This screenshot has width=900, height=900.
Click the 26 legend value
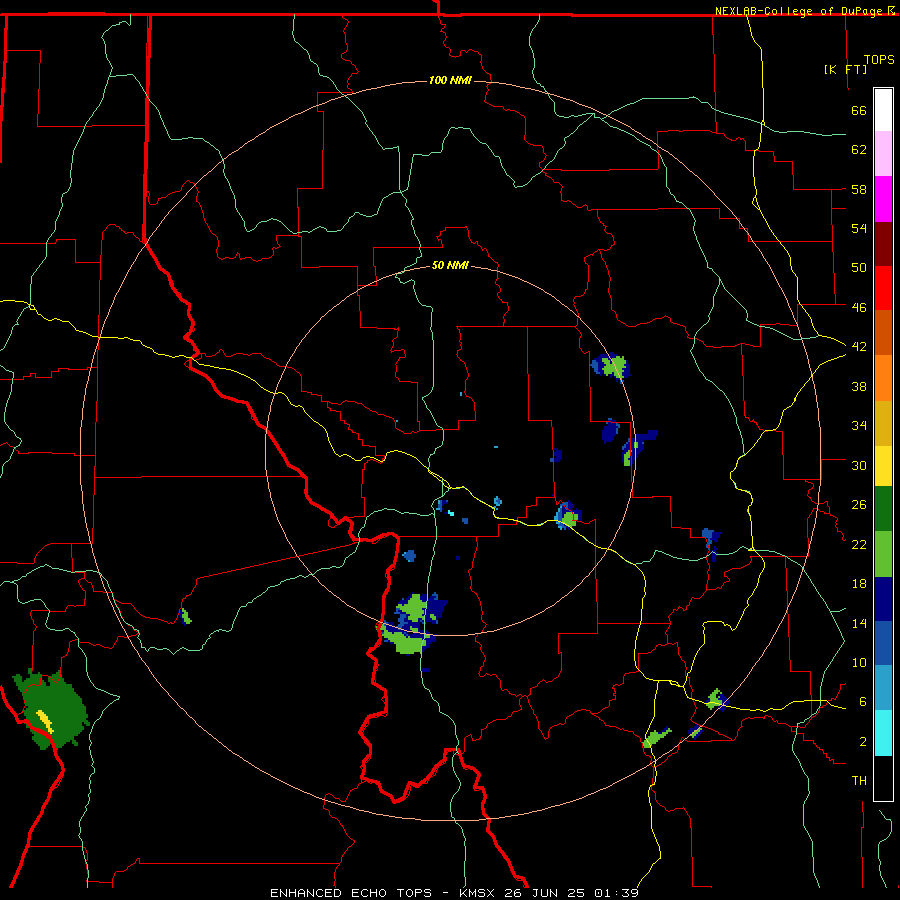point(859,505)
